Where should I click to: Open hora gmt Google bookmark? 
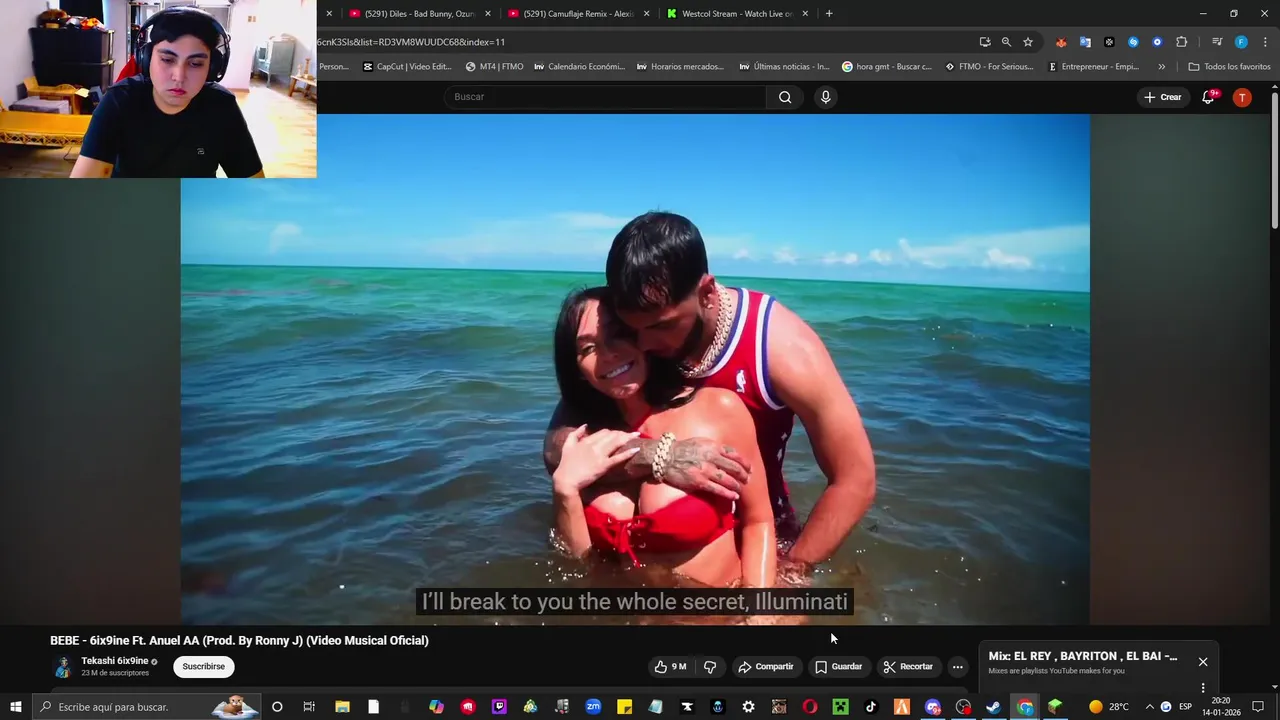(x=886, y=67)
